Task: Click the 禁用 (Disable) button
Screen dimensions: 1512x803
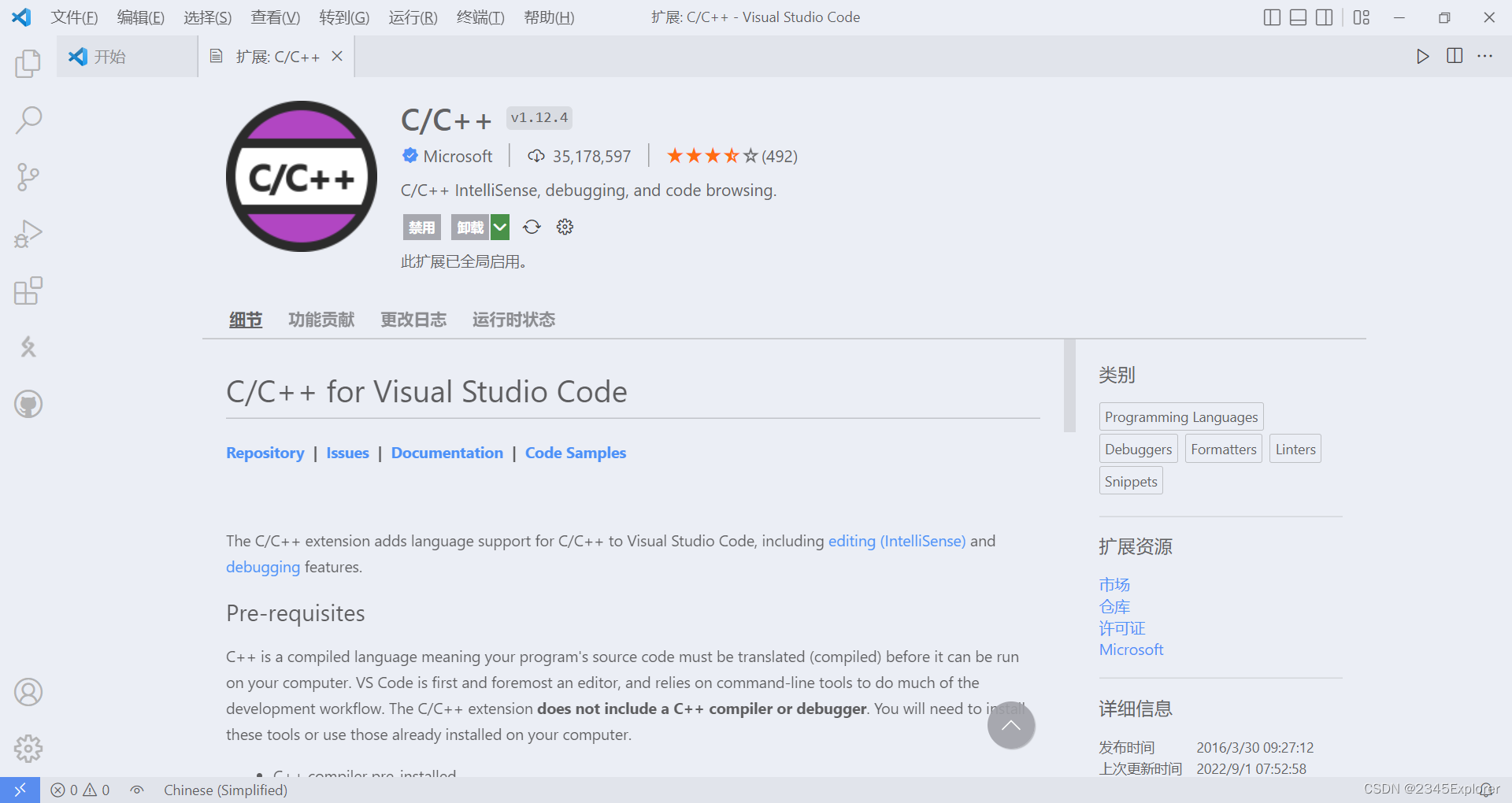Action: click(421, 227)
